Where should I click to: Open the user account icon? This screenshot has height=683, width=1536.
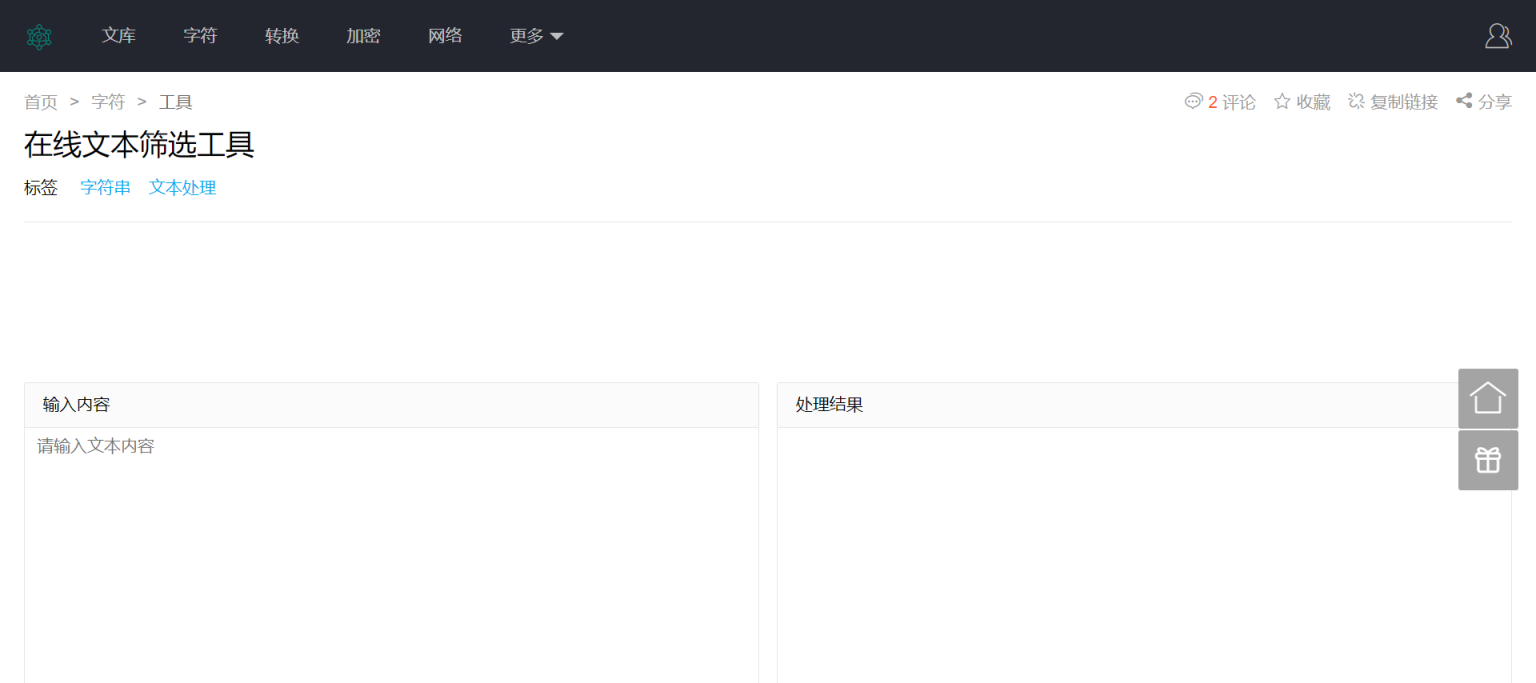(x=1497, y=35)
